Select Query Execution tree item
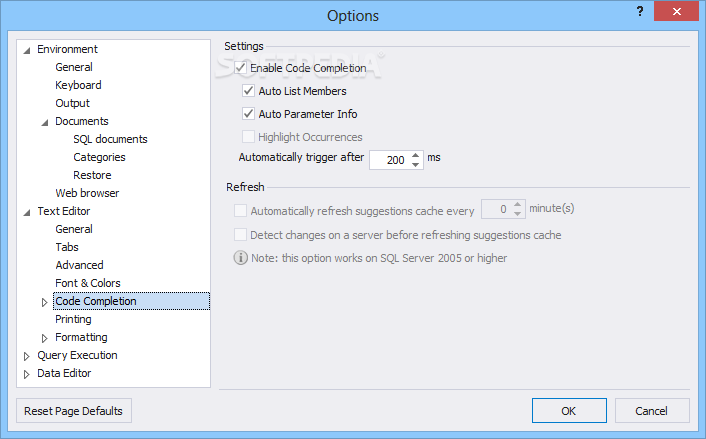The width and height of the screenshot is (706, 439). coord(77,355)
